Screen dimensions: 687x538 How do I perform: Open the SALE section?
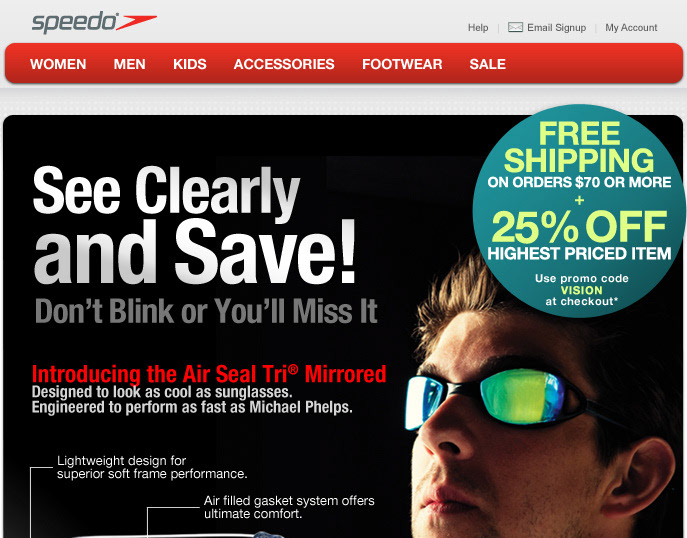[488, 64]
